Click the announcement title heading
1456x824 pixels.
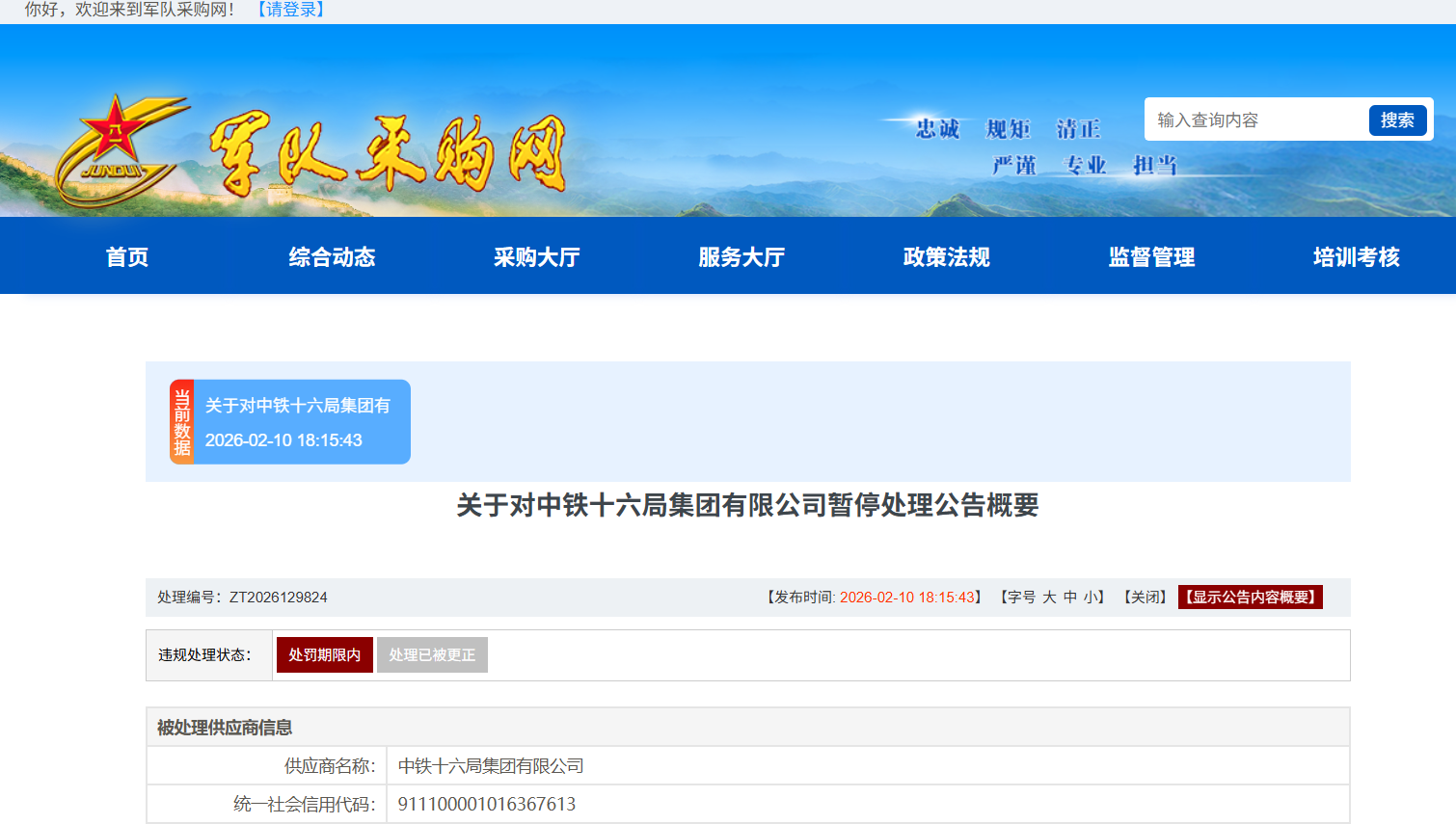point(748,505)
